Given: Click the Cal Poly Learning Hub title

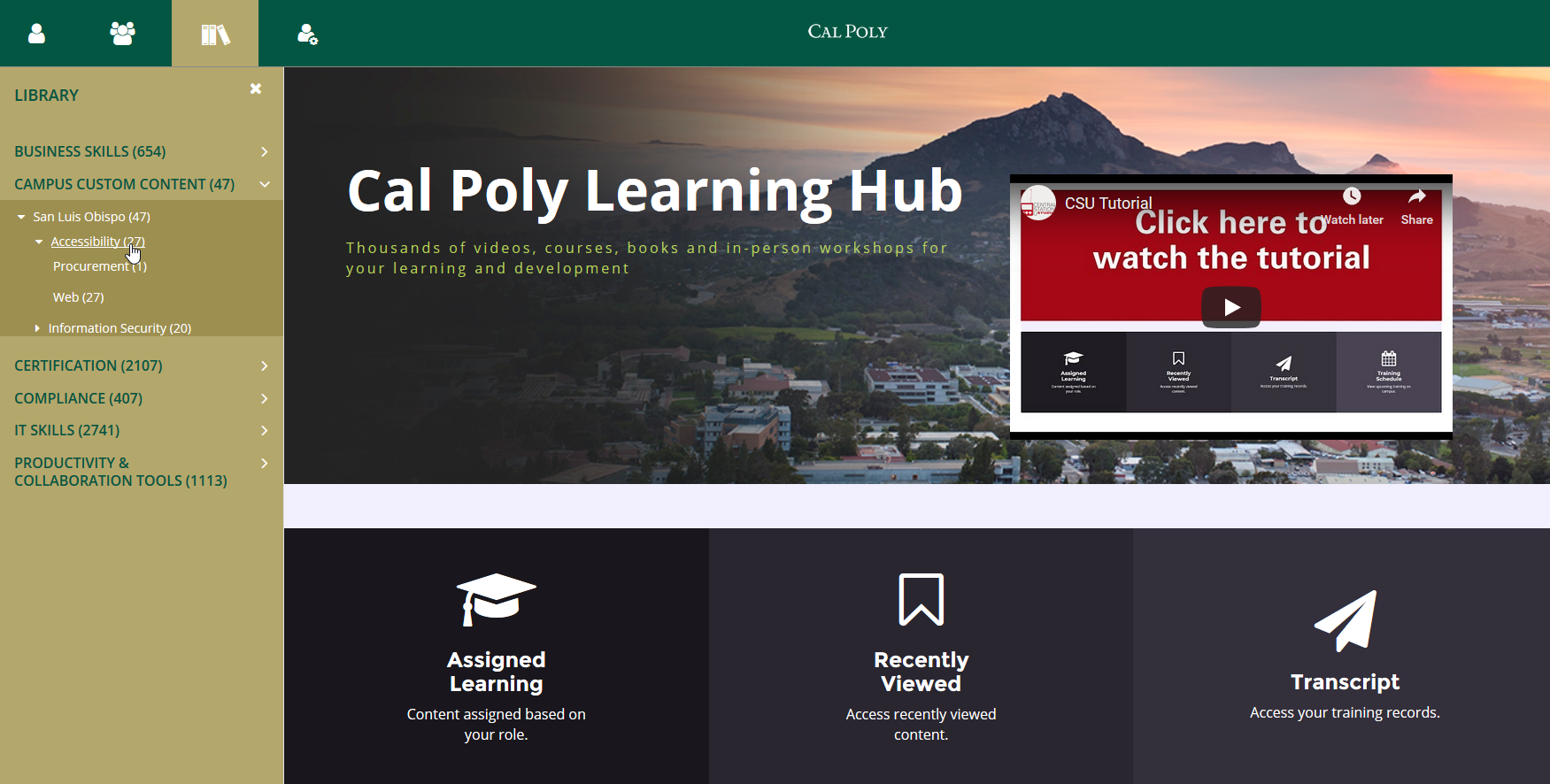Looking at the screenshot, I should pyautogui.click(x=655, y=191).
